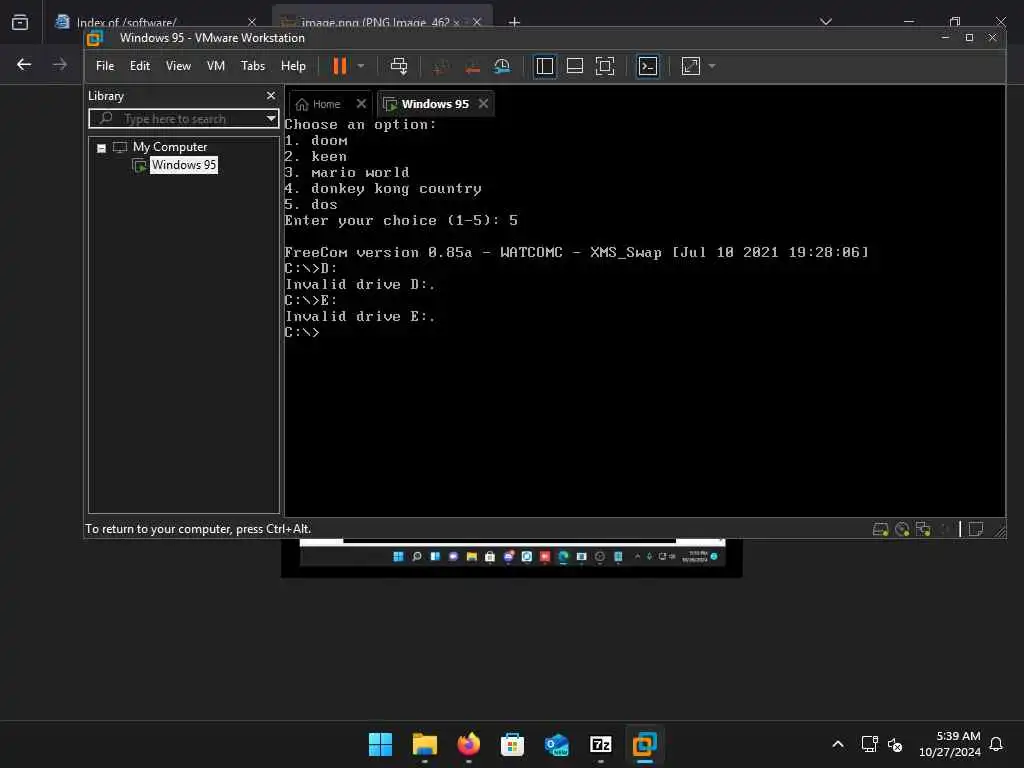This screenshot has height=768, width=1024.
Task: Click the hard disk device status icon
Action: click(880, 530)
